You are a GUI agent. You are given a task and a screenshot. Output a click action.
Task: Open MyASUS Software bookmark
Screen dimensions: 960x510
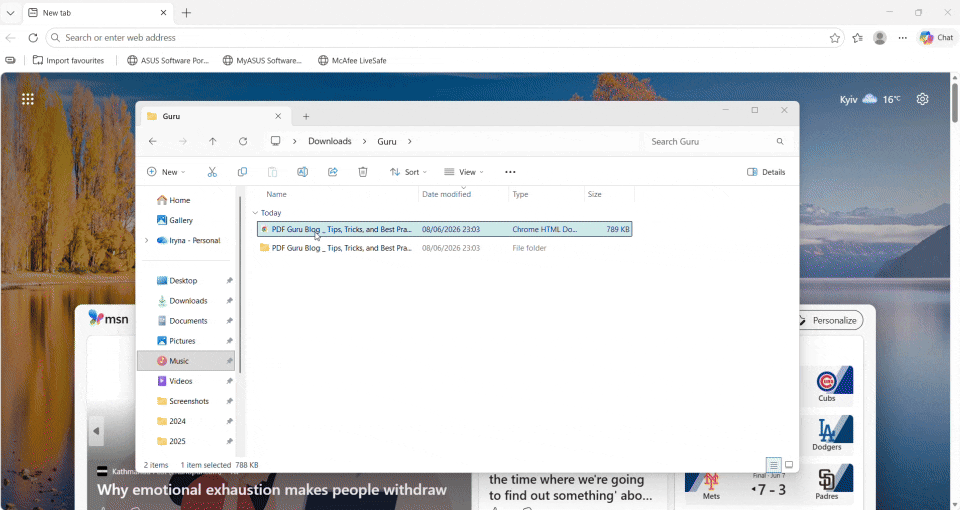point(262,61)
